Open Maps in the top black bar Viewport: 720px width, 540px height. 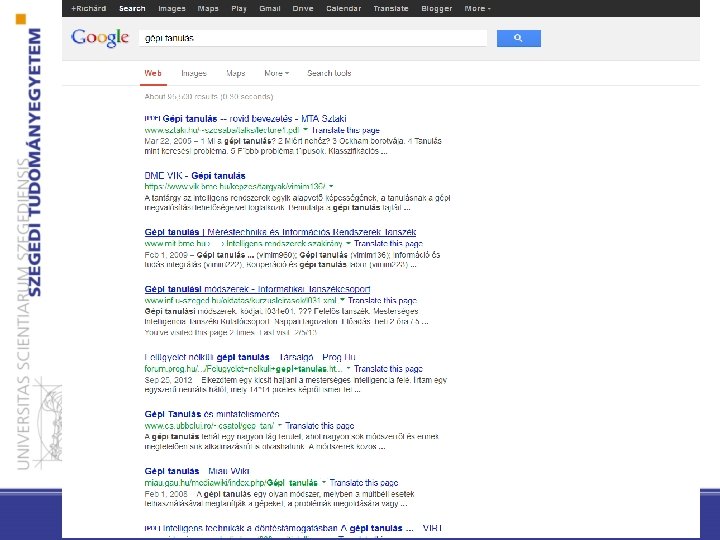coord(208,8)
